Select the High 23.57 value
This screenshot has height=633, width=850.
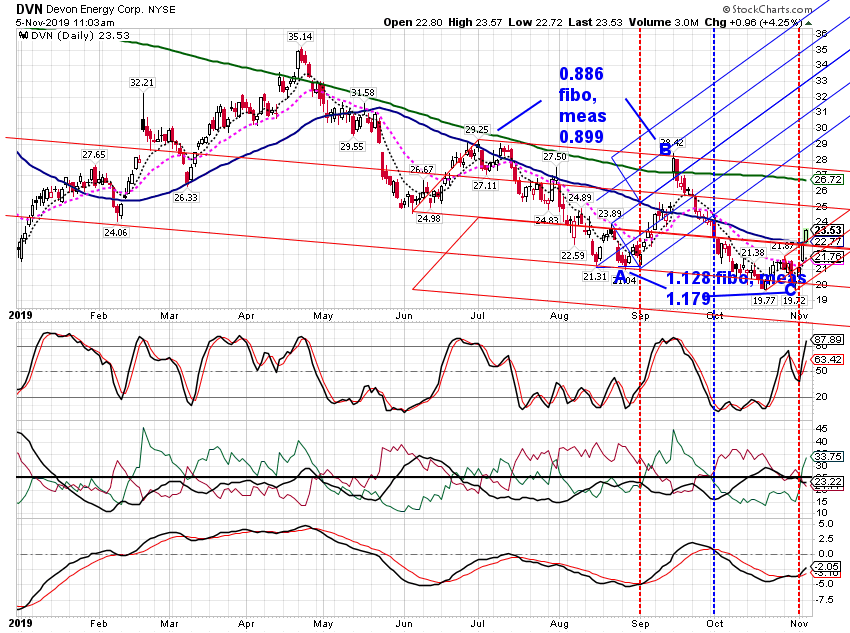[x=475, y=22]
